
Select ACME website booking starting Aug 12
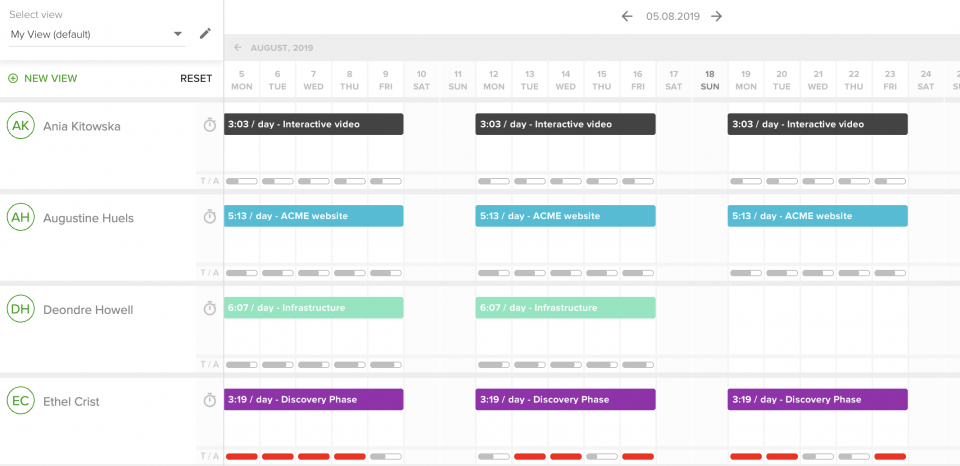click(565, 216)
